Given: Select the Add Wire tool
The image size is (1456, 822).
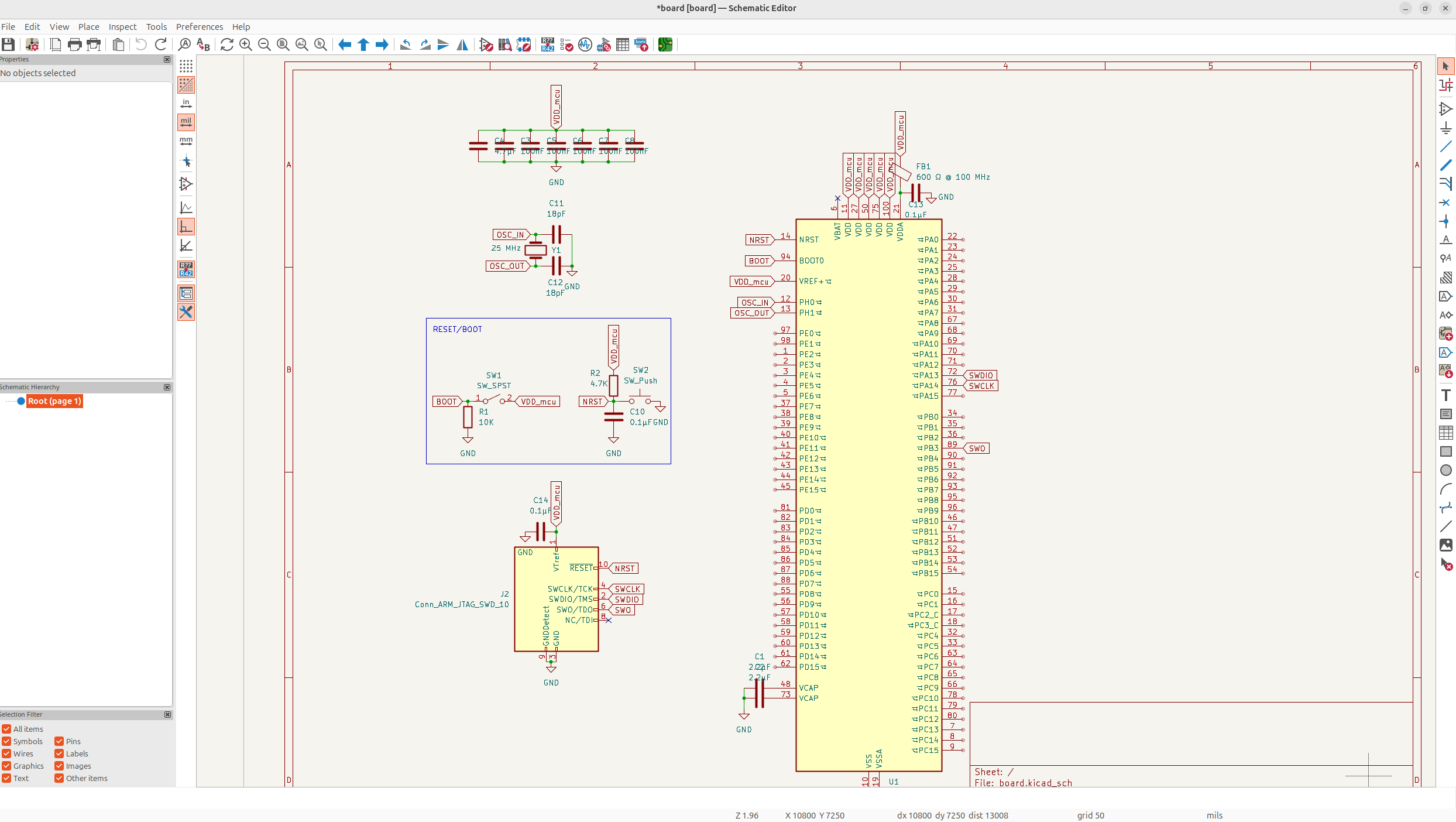Looking at the screenshot, I should point(1445,147).
